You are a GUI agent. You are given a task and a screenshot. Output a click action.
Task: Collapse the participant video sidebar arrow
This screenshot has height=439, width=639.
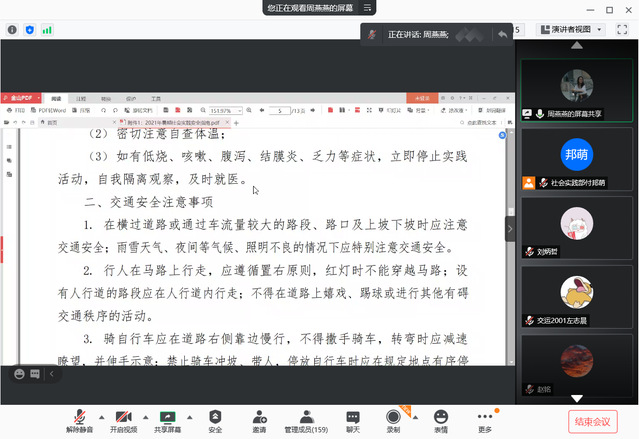pyautogui.click(x=510, y=228)
